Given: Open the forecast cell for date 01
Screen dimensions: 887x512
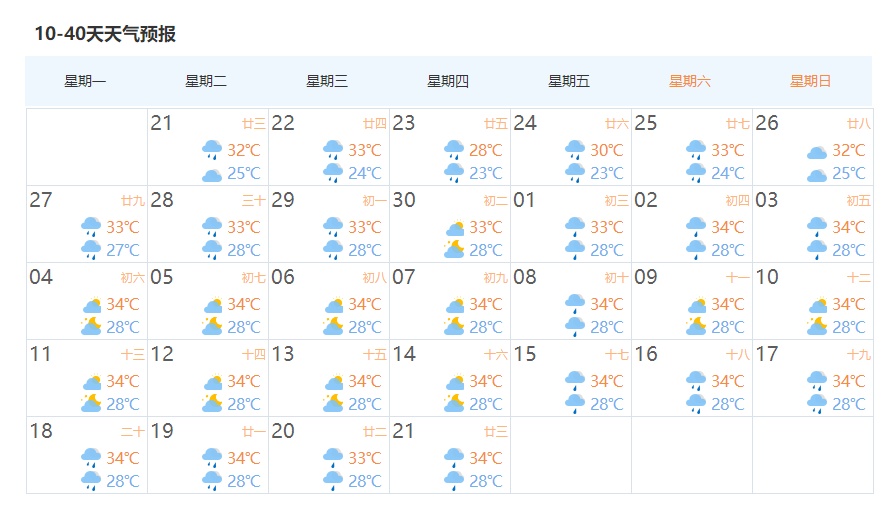Looking at the screenshot, I should 571,224.
